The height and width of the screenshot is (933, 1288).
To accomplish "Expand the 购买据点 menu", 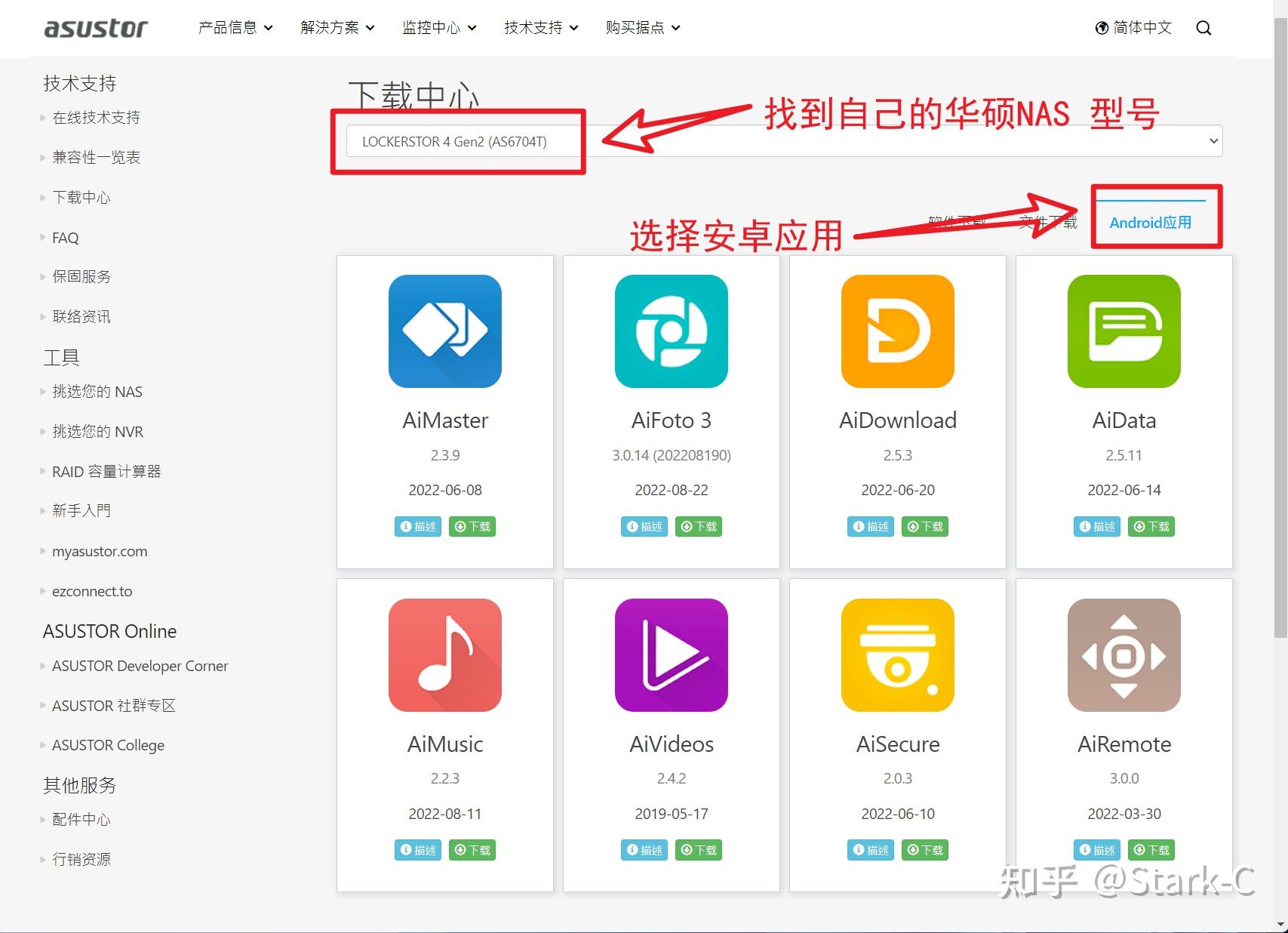I will click(643, 28).
